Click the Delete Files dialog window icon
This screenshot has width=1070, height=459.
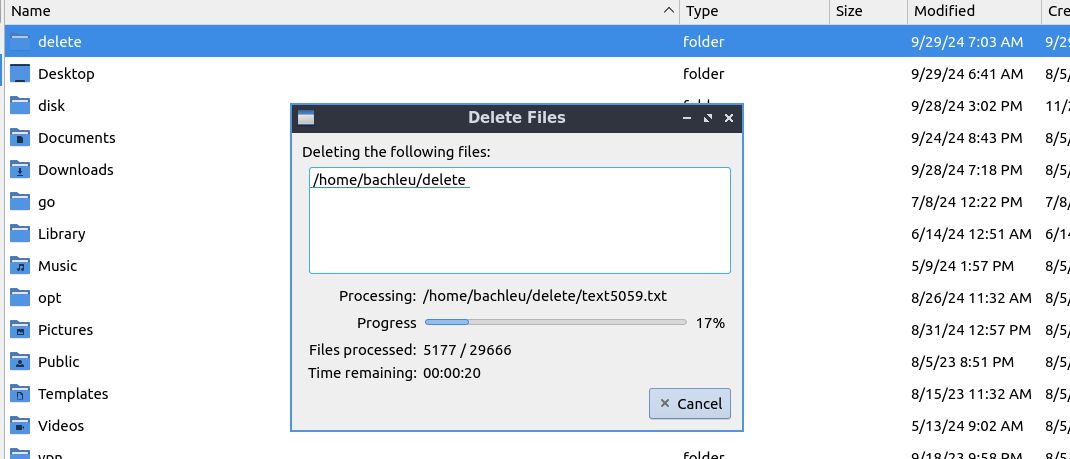pyautogui.click(x=306, y=118)
